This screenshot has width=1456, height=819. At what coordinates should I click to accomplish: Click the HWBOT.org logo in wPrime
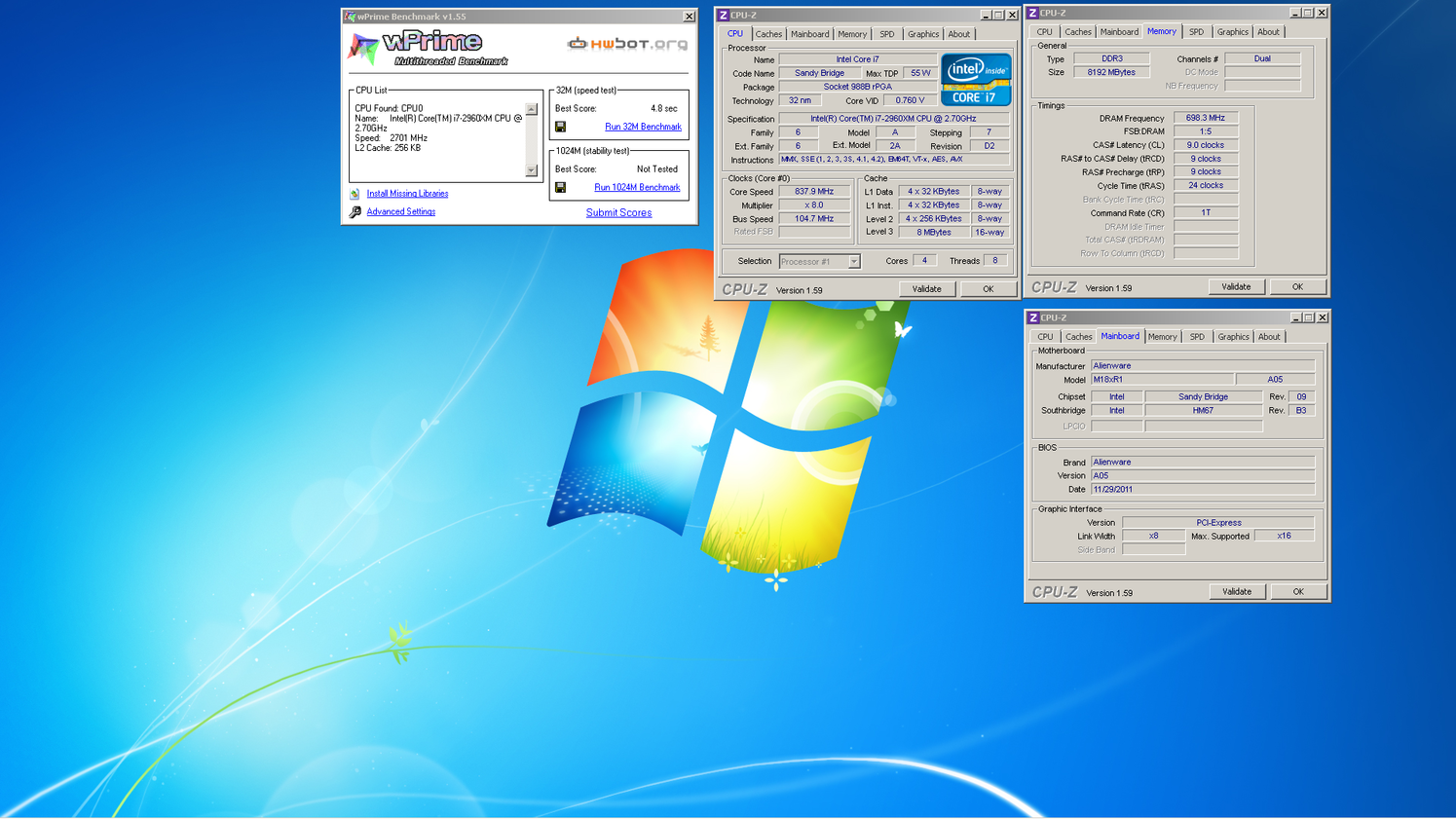pyautogui.click(x=627, y=44)
